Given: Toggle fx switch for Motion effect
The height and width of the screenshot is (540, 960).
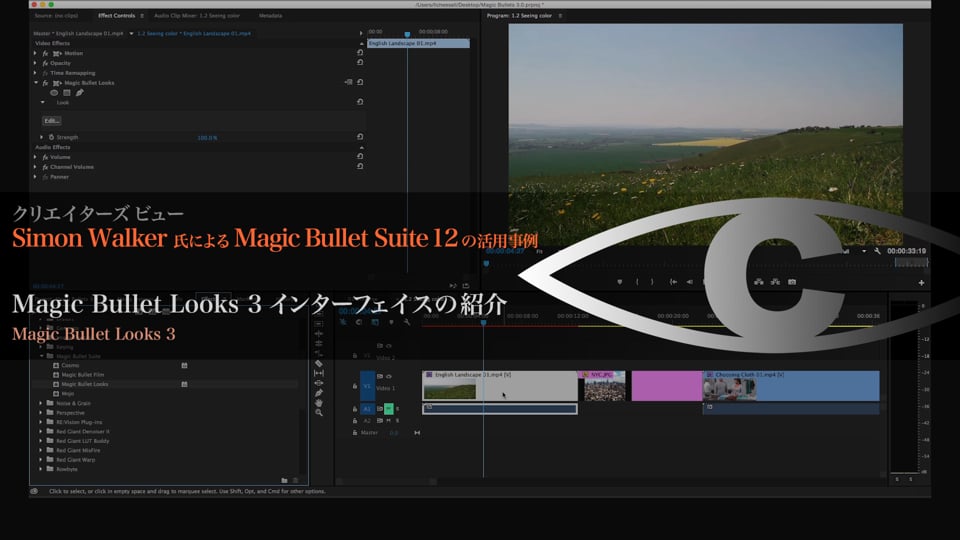Looking at the screenshot, I should [45, 53].
